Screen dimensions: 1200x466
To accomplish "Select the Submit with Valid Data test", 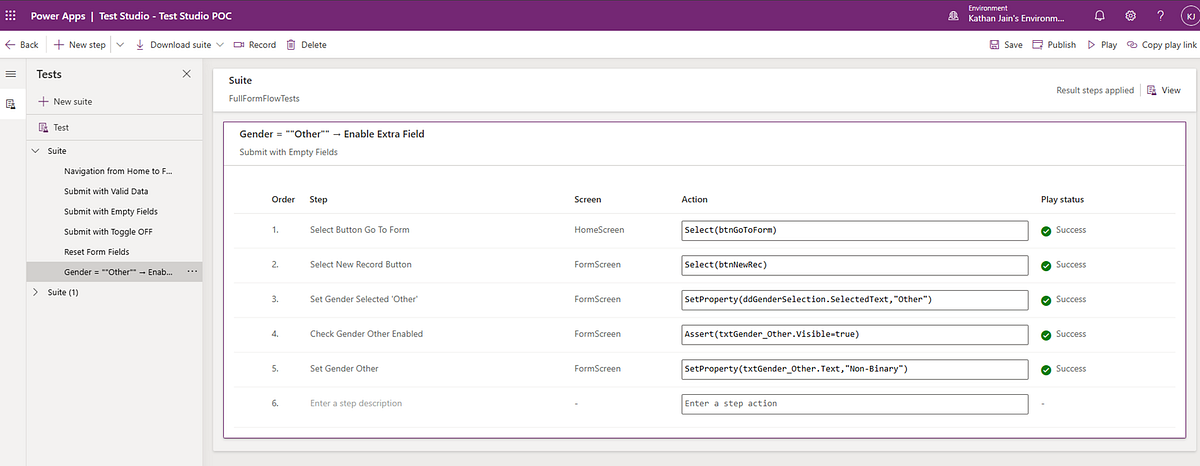I will coord(106,191).
